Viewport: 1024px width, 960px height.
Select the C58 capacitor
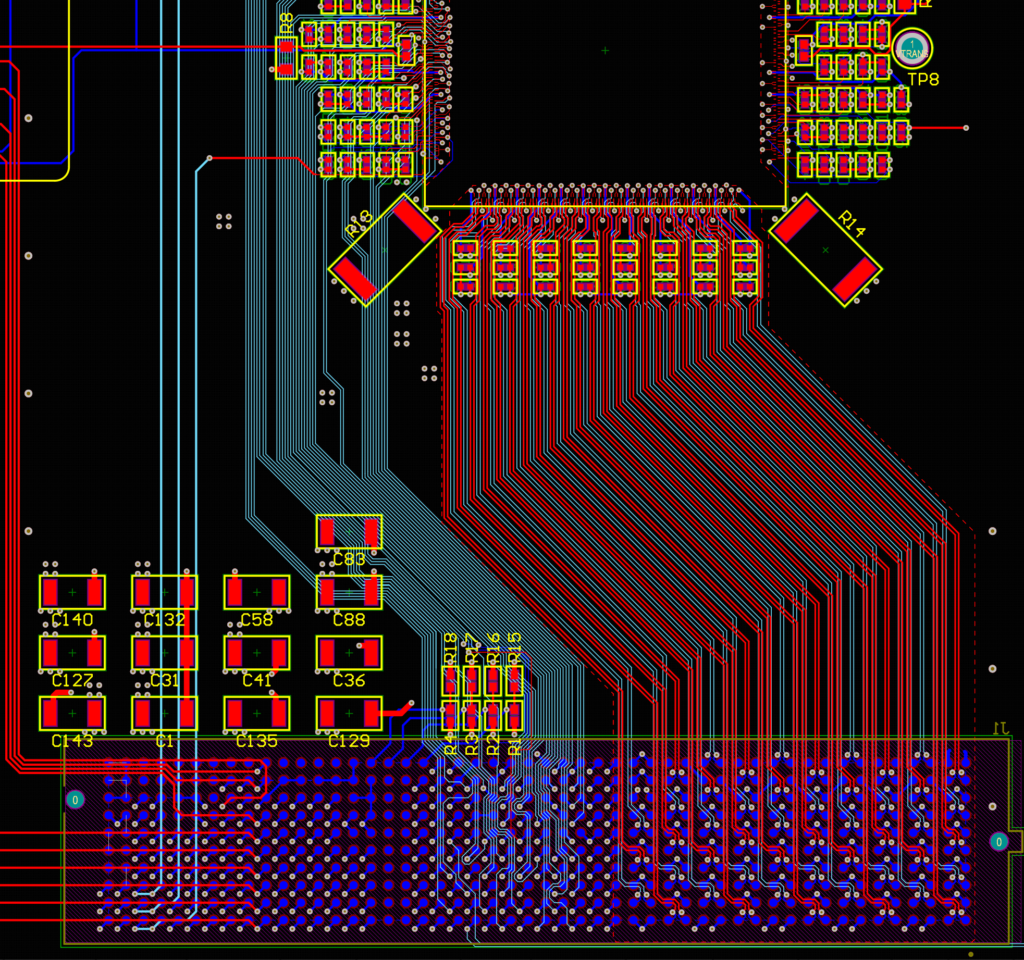[256, 592]
